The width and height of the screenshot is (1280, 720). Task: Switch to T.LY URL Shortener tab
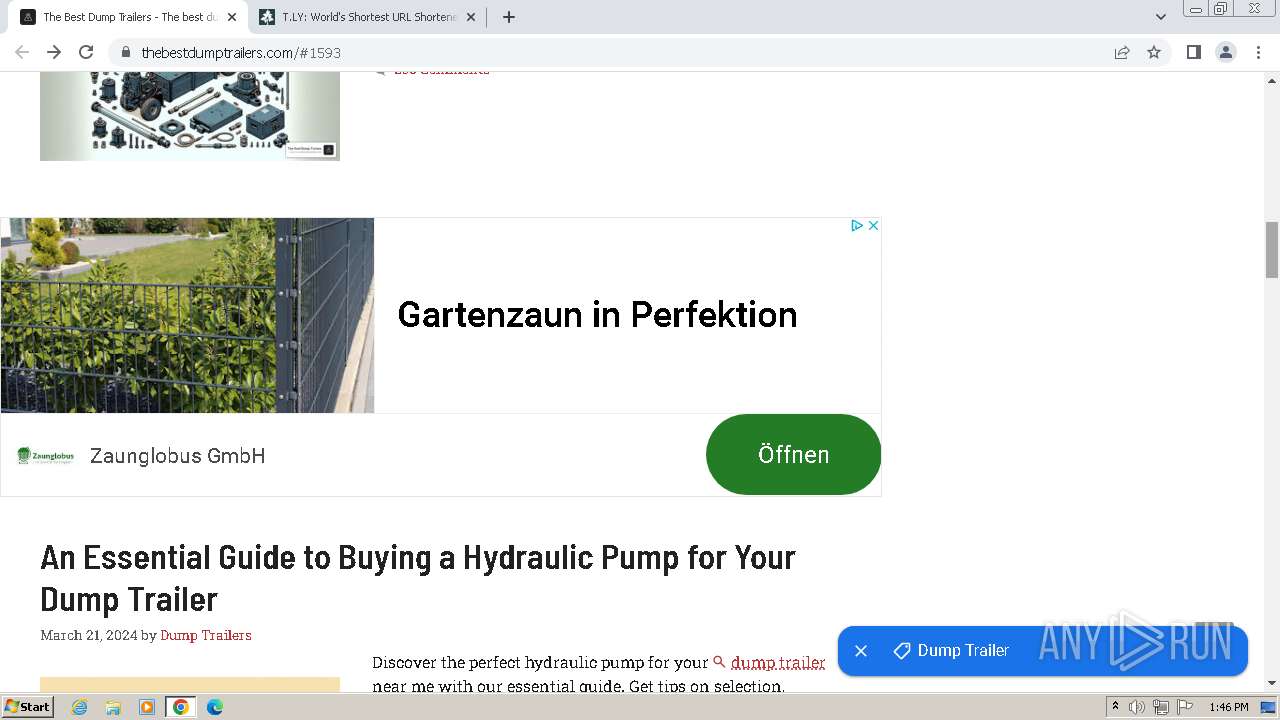[x=368, y=17]
